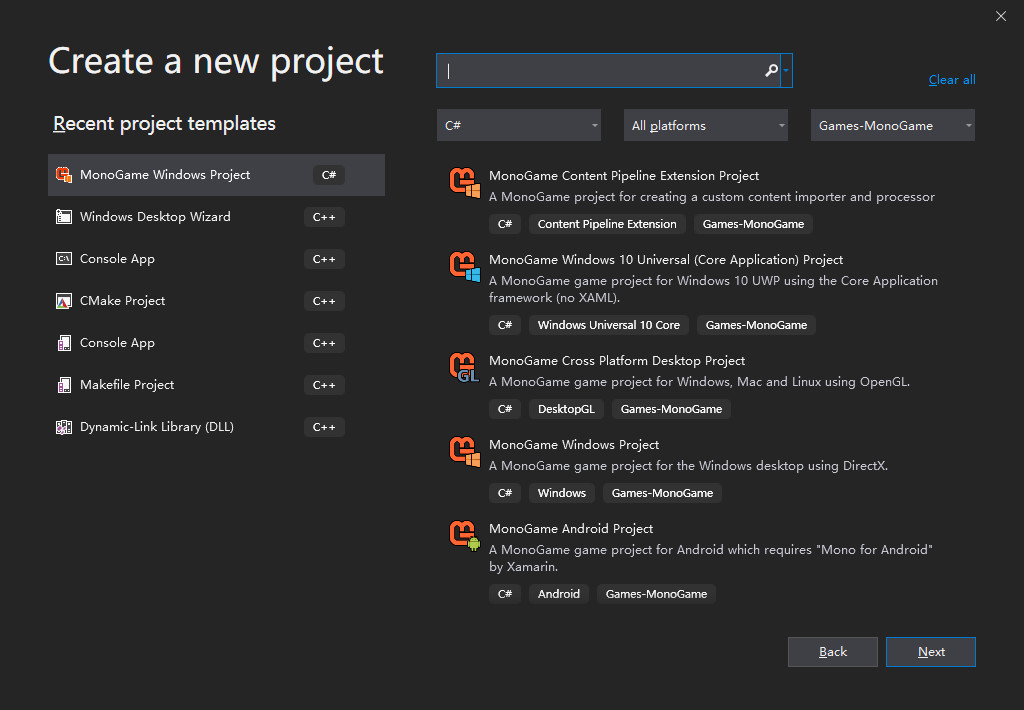Click C++ tag beside CMake Project
This screenshot has height=710, width=1024.
tap(324, 301)
